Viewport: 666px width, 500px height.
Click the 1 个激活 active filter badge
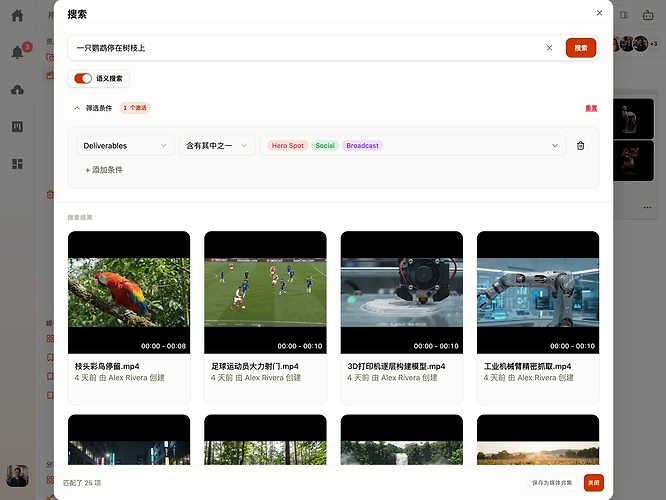tap(135, 108)
